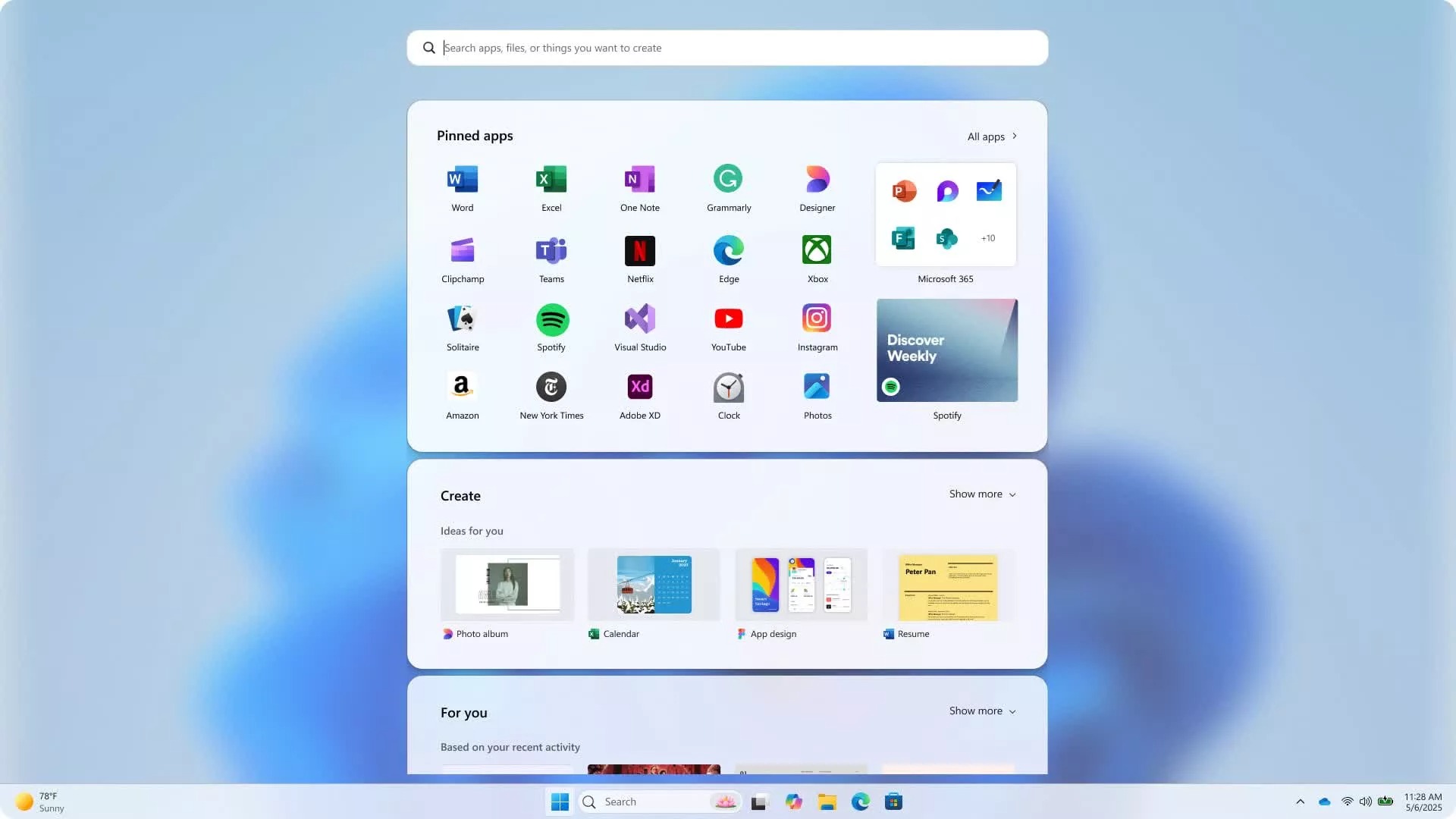Viewport: 1456px width, 819px height.
Task: Open PowerPoint inside the Microsoft 365 folder
Action: (x=903, y=191)
